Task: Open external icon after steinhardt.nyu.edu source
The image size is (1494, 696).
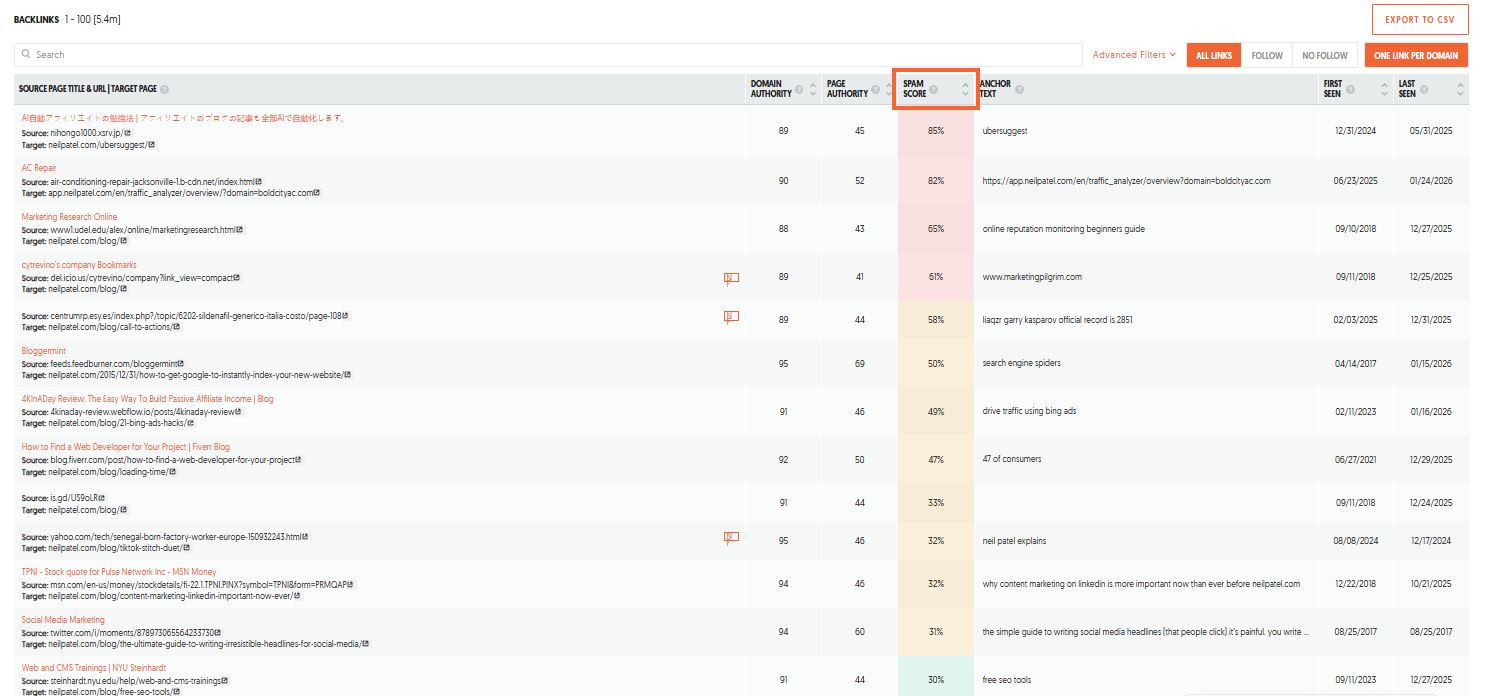Action: click(225, 681)
